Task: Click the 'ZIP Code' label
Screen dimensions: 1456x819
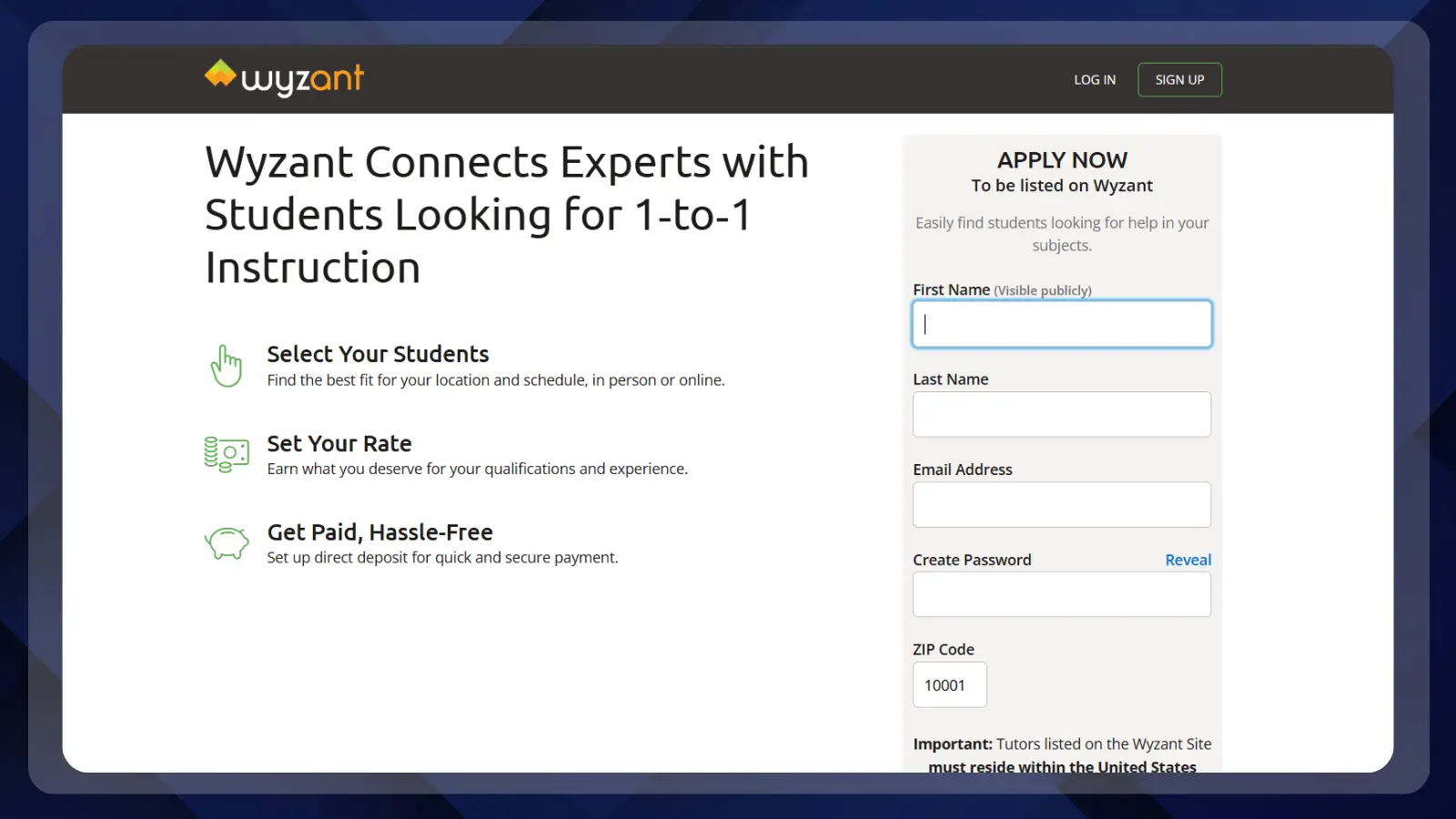Action: click(x=943, y=649)
